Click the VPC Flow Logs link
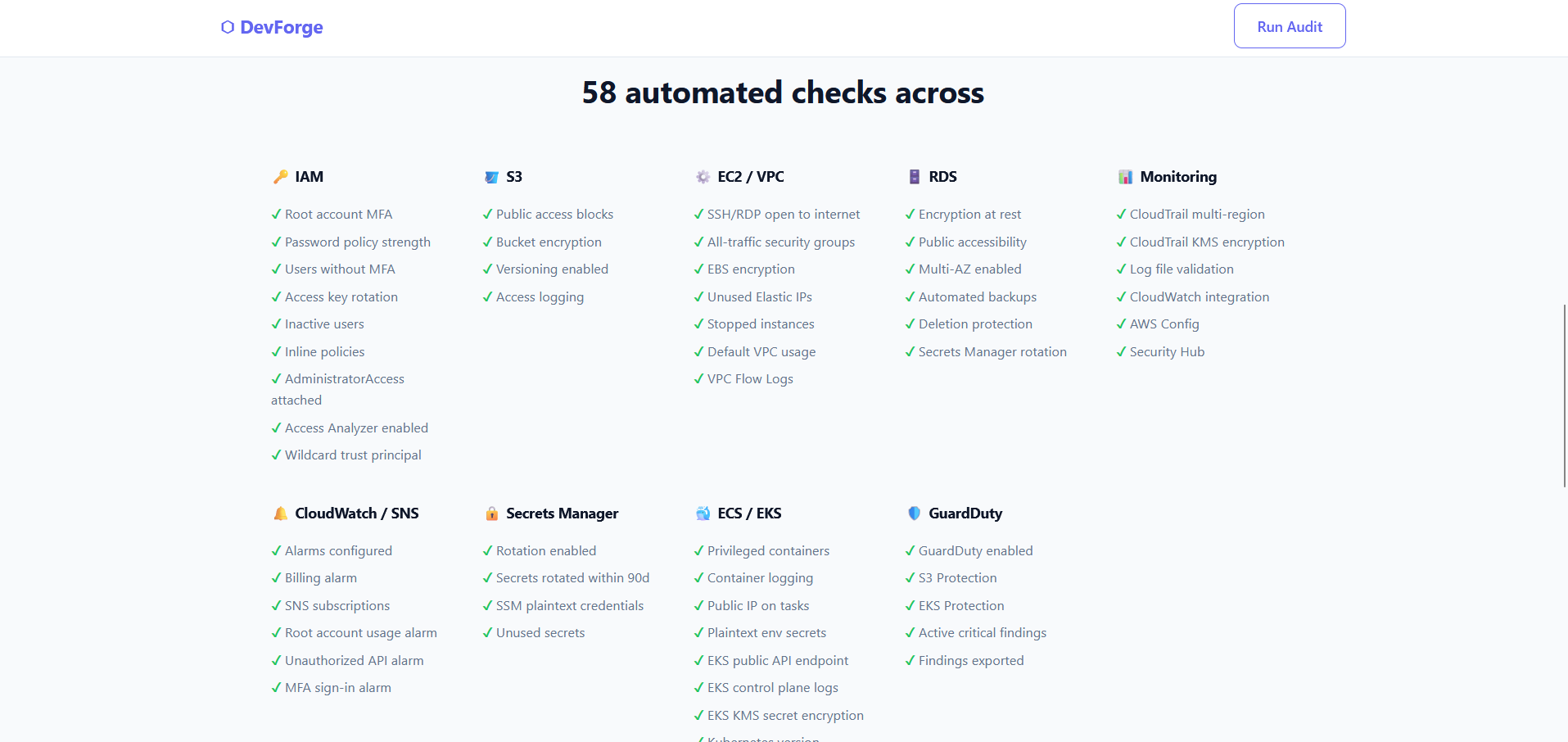 750,378
